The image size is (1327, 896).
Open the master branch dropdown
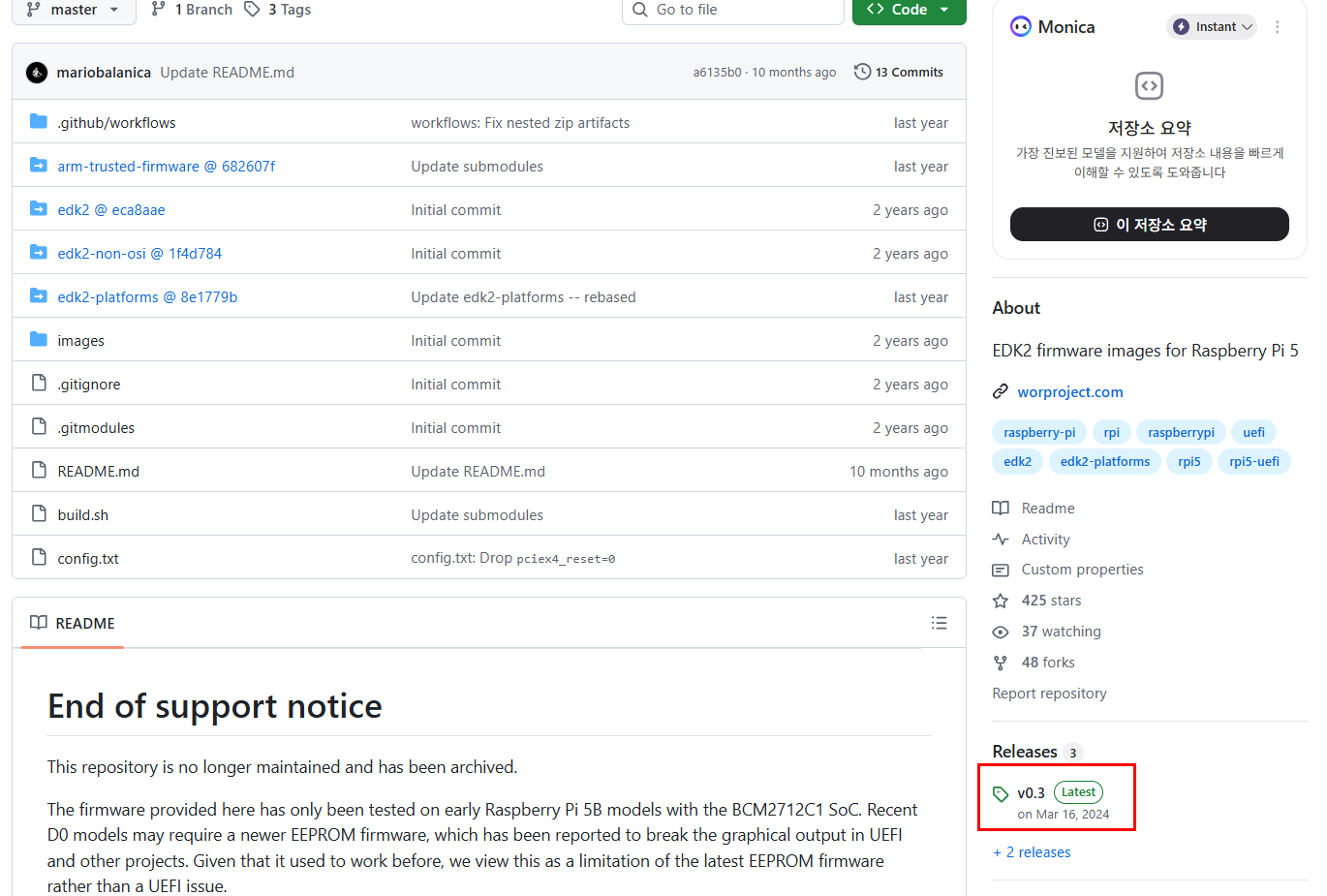[x=74, y=10]
